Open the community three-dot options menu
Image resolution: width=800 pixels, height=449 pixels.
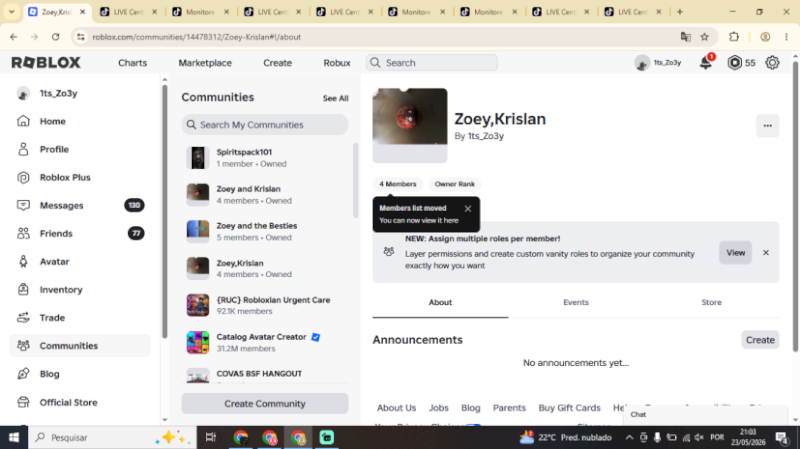click(767, 126)
